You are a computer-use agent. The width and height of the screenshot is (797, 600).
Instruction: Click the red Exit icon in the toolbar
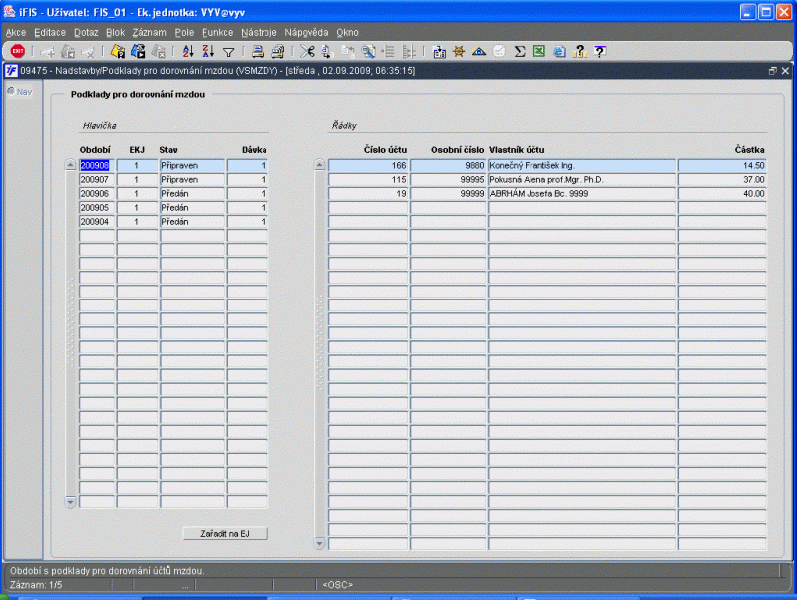click(x=18, y=51)
